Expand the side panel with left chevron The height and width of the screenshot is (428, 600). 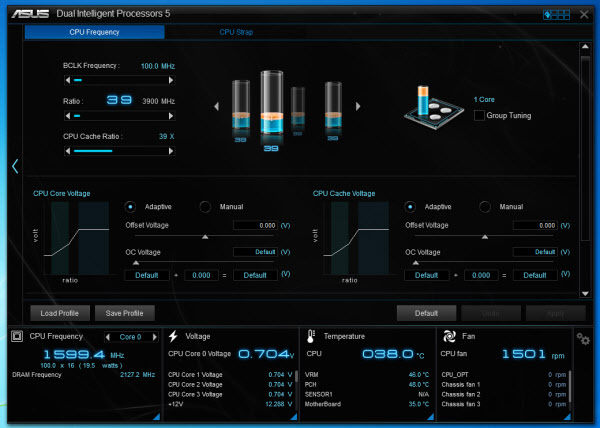coord(15,166)
